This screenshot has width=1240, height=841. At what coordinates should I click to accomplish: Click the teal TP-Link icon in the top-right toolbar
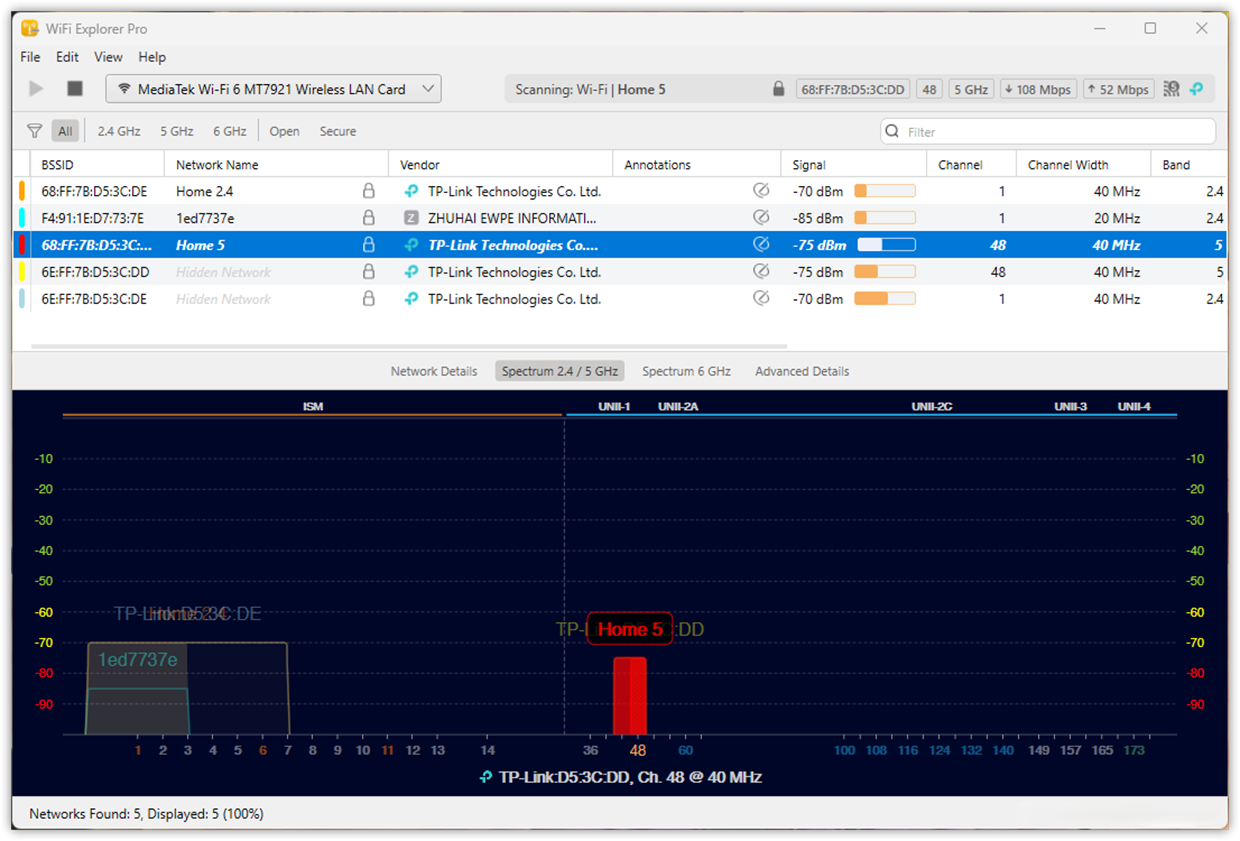point(1196,88)
